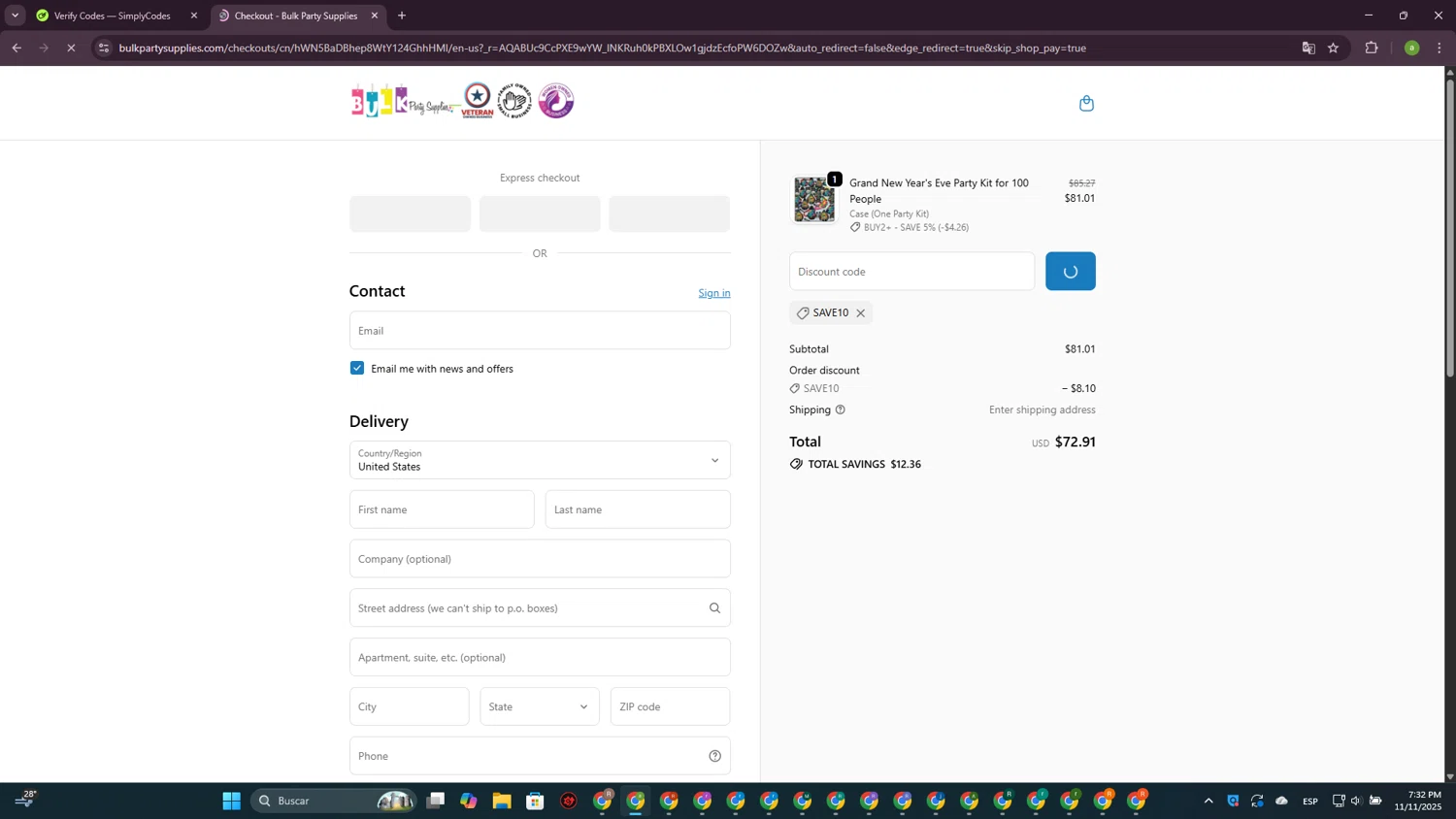The height and width of the screenshot is (819, 1456).
Task: Uncheck Email me with news and offers
Action: [x=357, y=368]
